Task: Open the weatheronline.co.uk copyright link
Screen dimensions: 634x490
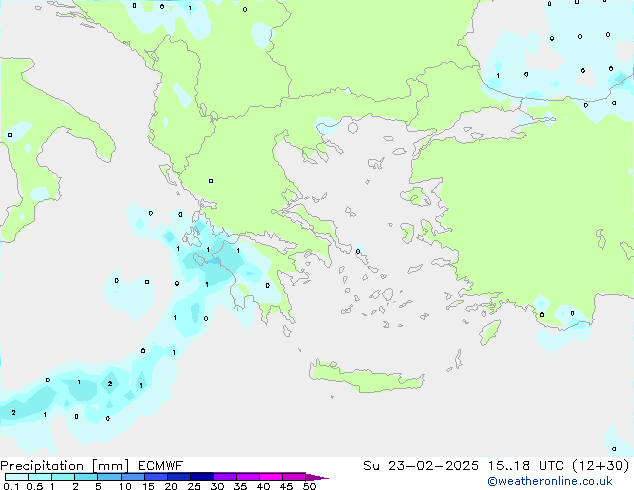Action: coord(550,481)
